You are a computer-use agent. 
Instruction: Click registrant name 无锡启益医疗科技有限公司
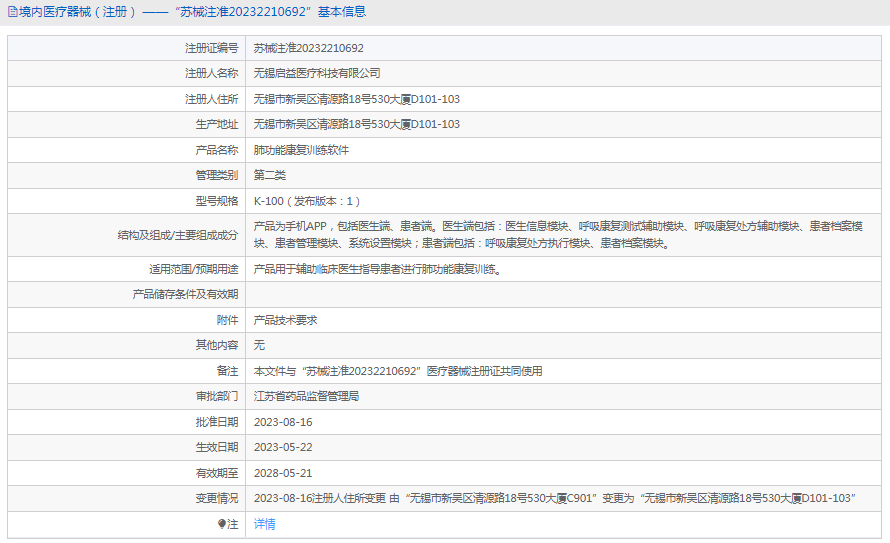point(317,73)
